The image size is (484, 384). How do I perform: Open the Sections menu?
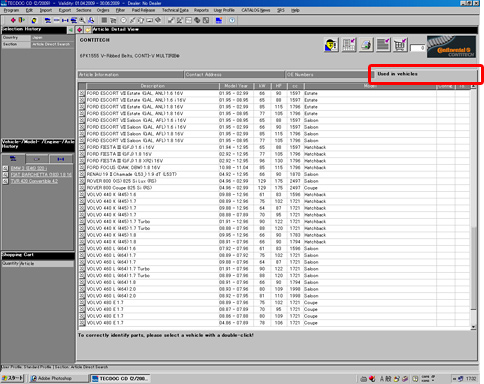point(83,10)
